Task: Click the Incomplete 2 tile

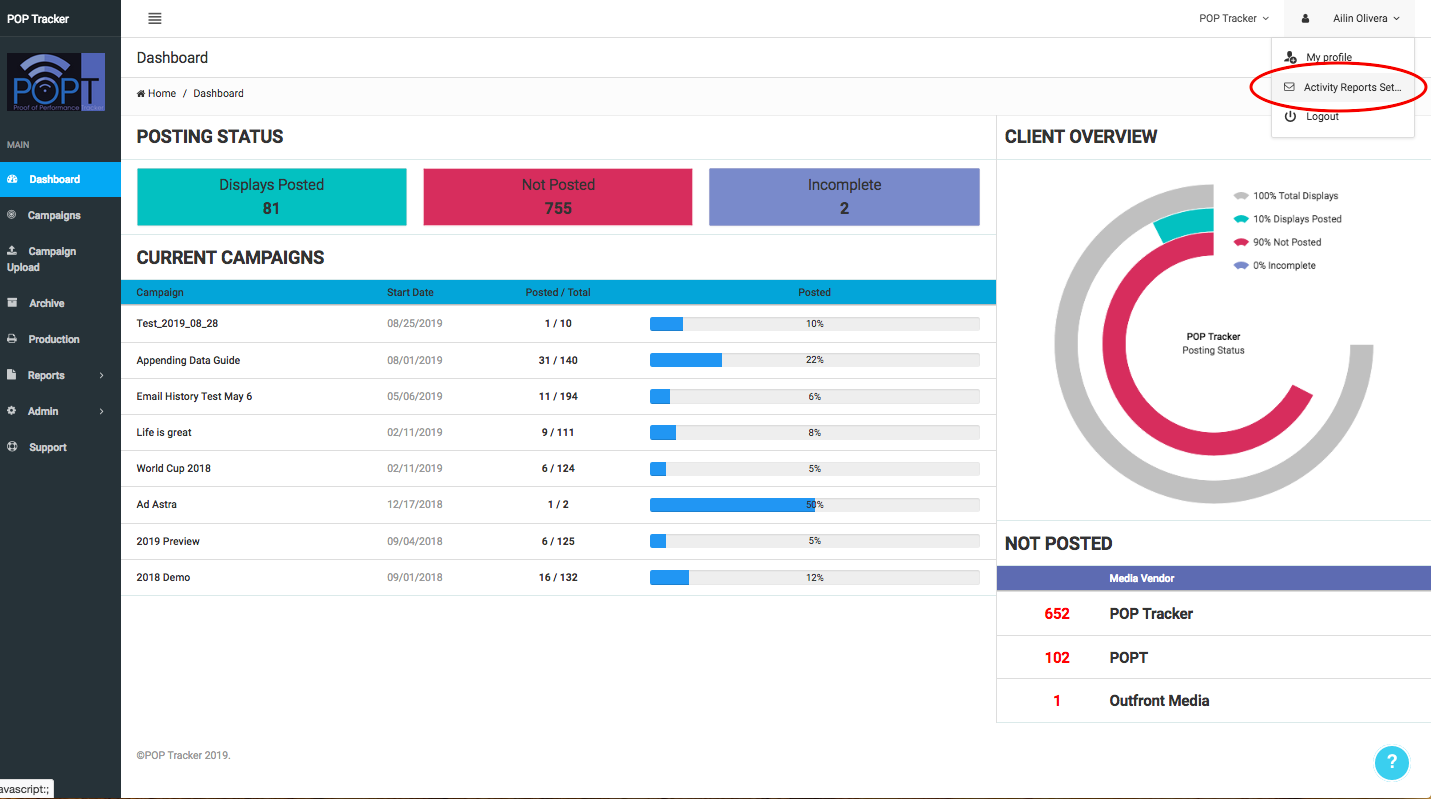Action: pyautogui.click(x=844, y=197)
